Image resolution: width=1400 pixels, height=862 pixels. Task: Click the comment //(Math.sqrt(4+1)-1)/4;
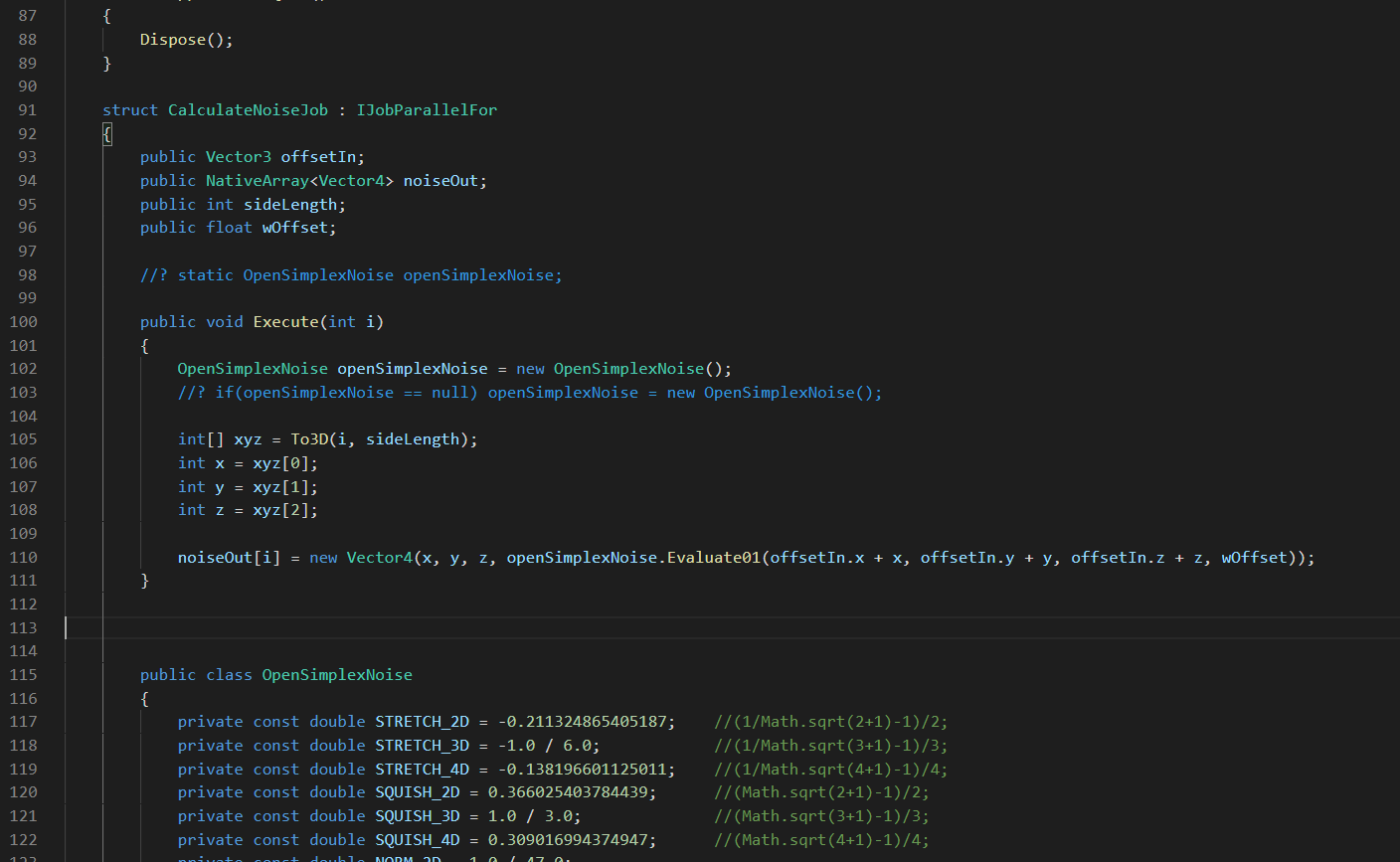(x=822, y=840)
